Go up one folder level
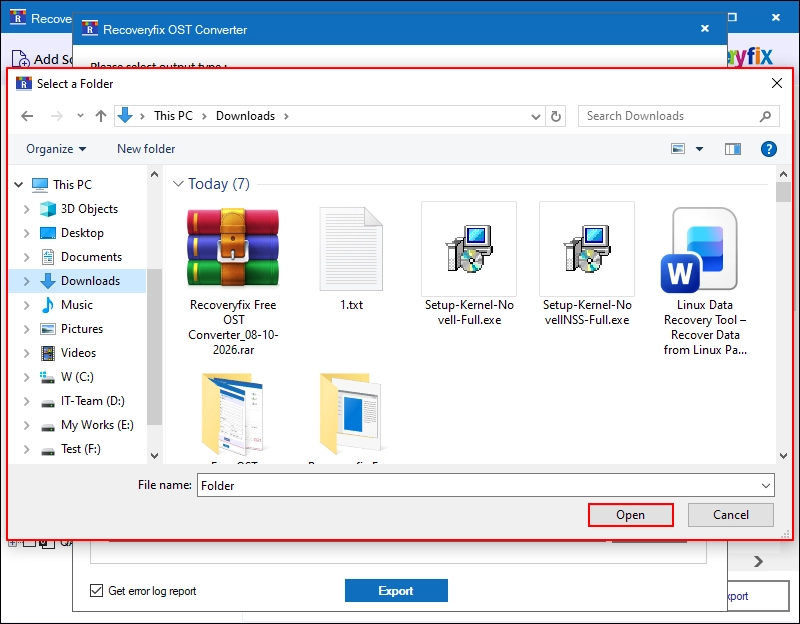This screenshot has height=624, width=800. point(101,116)
